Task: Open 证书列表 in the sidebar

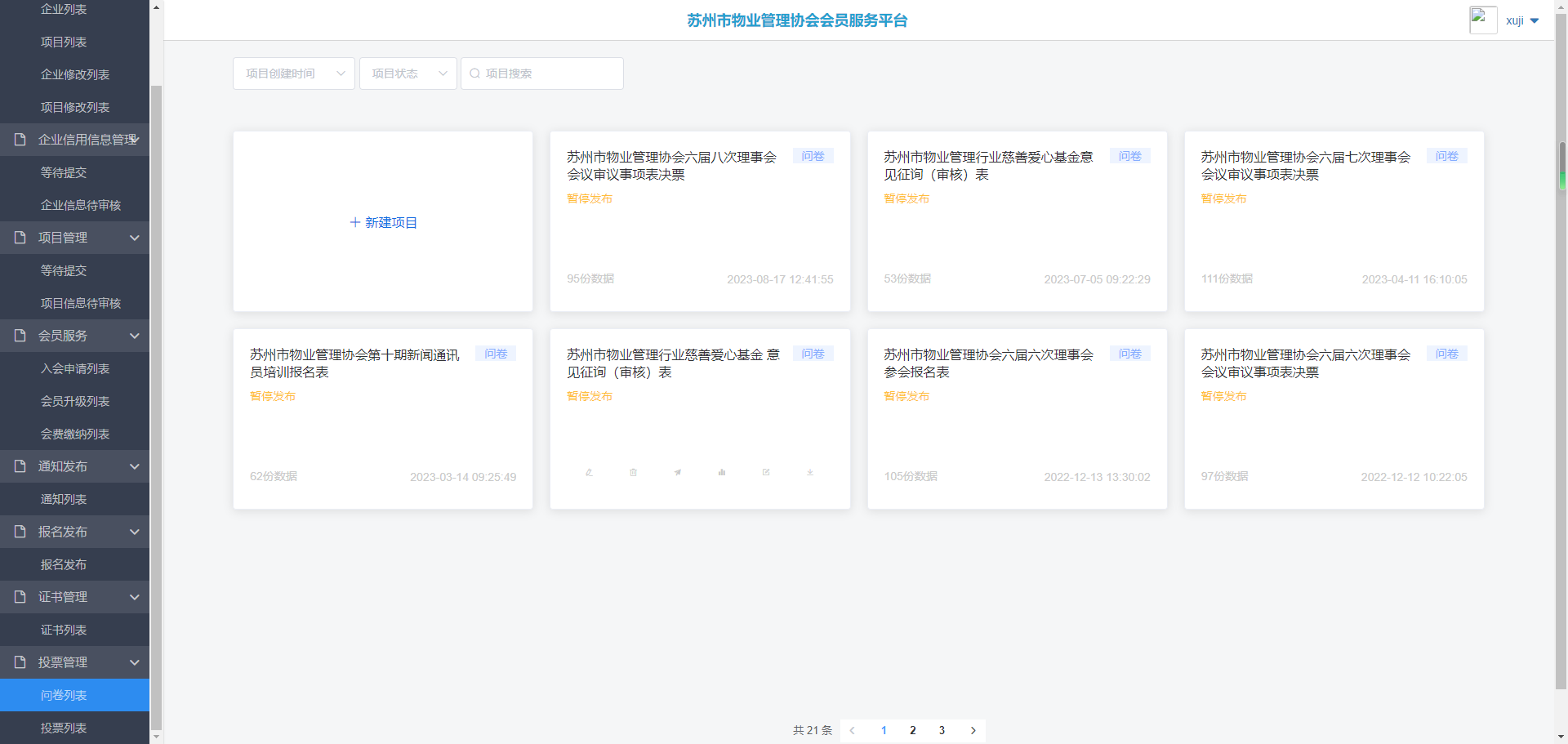Action: pyautogui.click(x=74, y=630)
